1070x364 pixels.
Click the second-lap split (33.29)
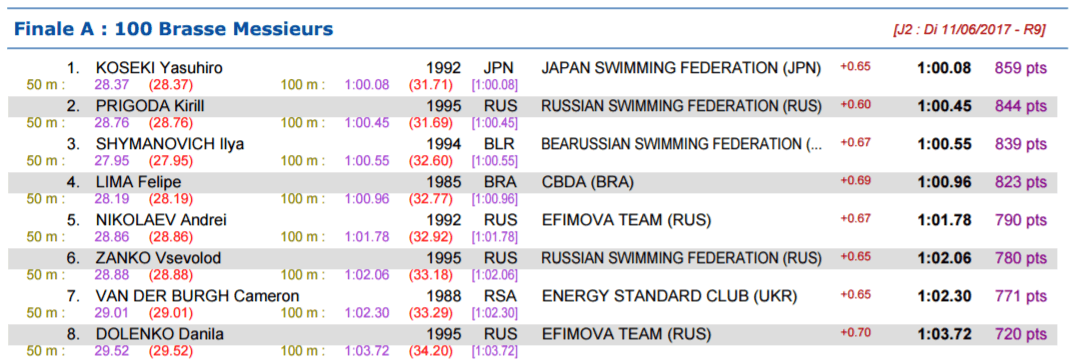(431, 313)
